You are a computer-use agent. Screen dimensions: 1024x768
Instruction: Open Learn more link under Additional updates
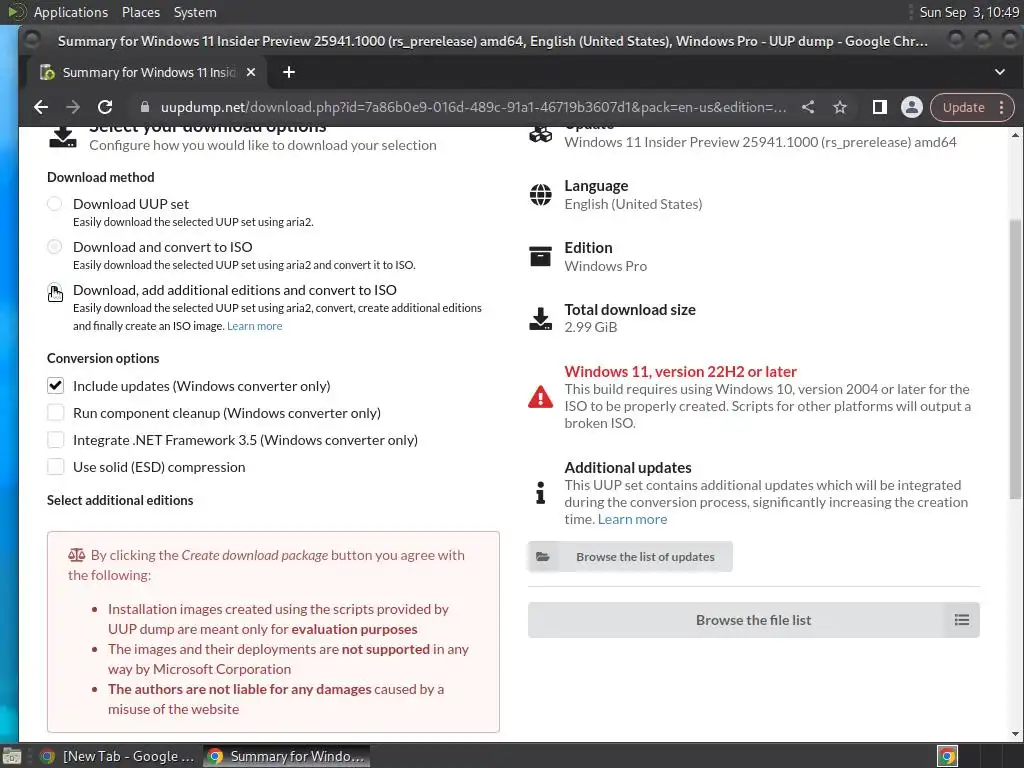(632, 519)
